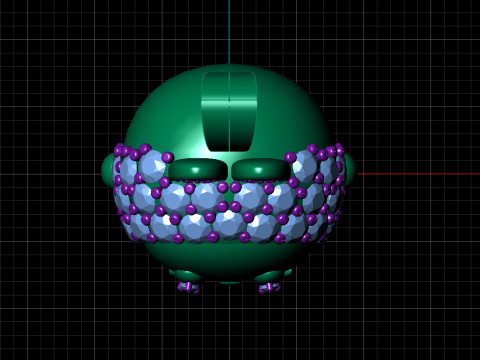480x360 pixels.
Task: Select the left foot under the green sphere
Action: pyautogui.click(x=187, y=281)
